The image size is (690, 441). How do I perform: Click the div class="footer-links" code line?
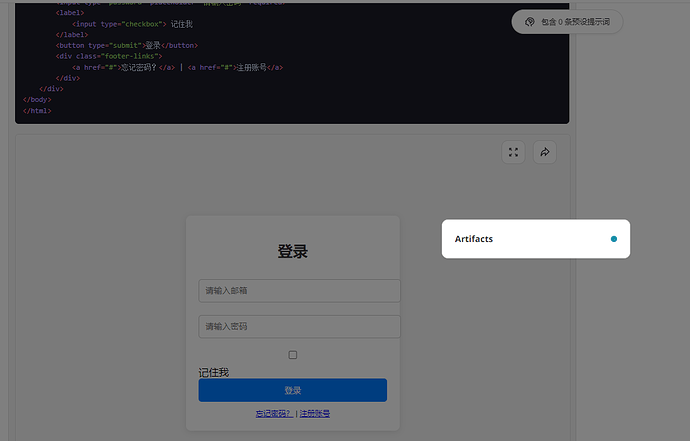(x=109, y=56)
